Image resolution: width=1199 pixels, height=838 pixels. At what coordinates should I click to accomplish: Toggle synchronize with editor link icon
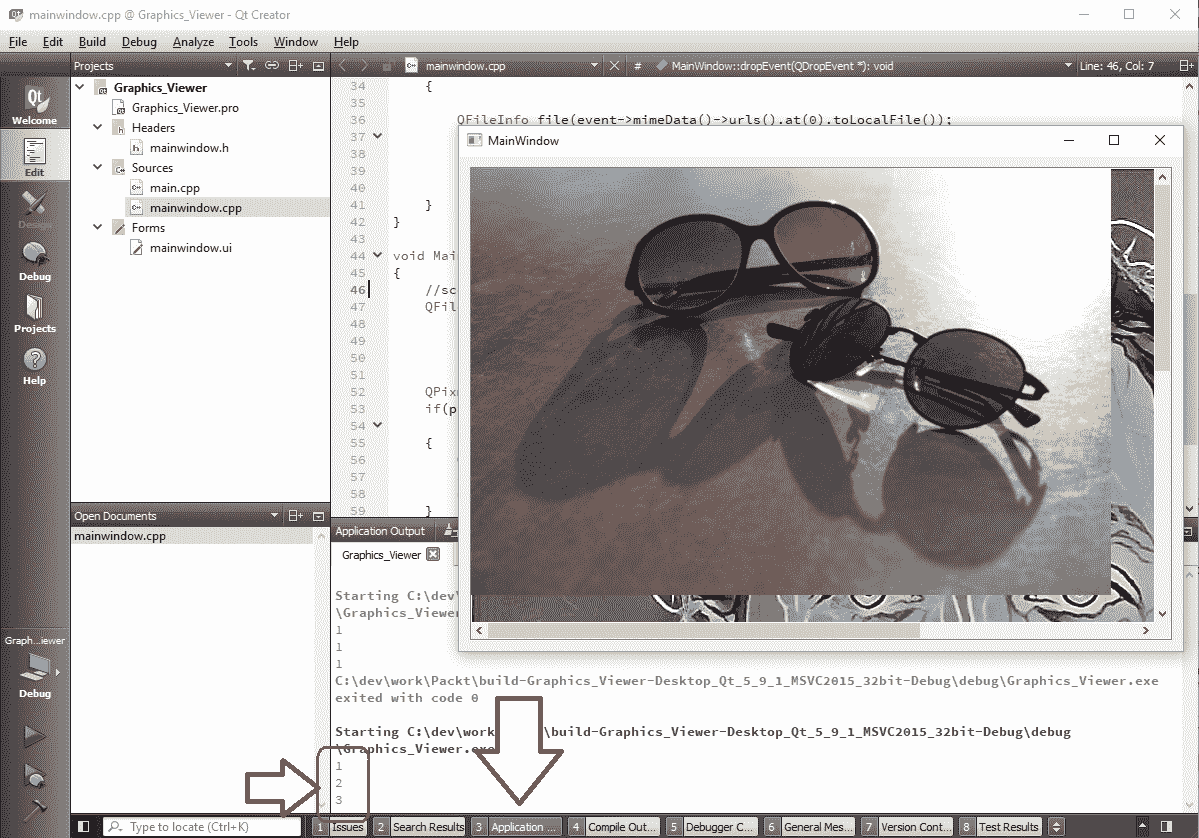[x=272, y=66]
